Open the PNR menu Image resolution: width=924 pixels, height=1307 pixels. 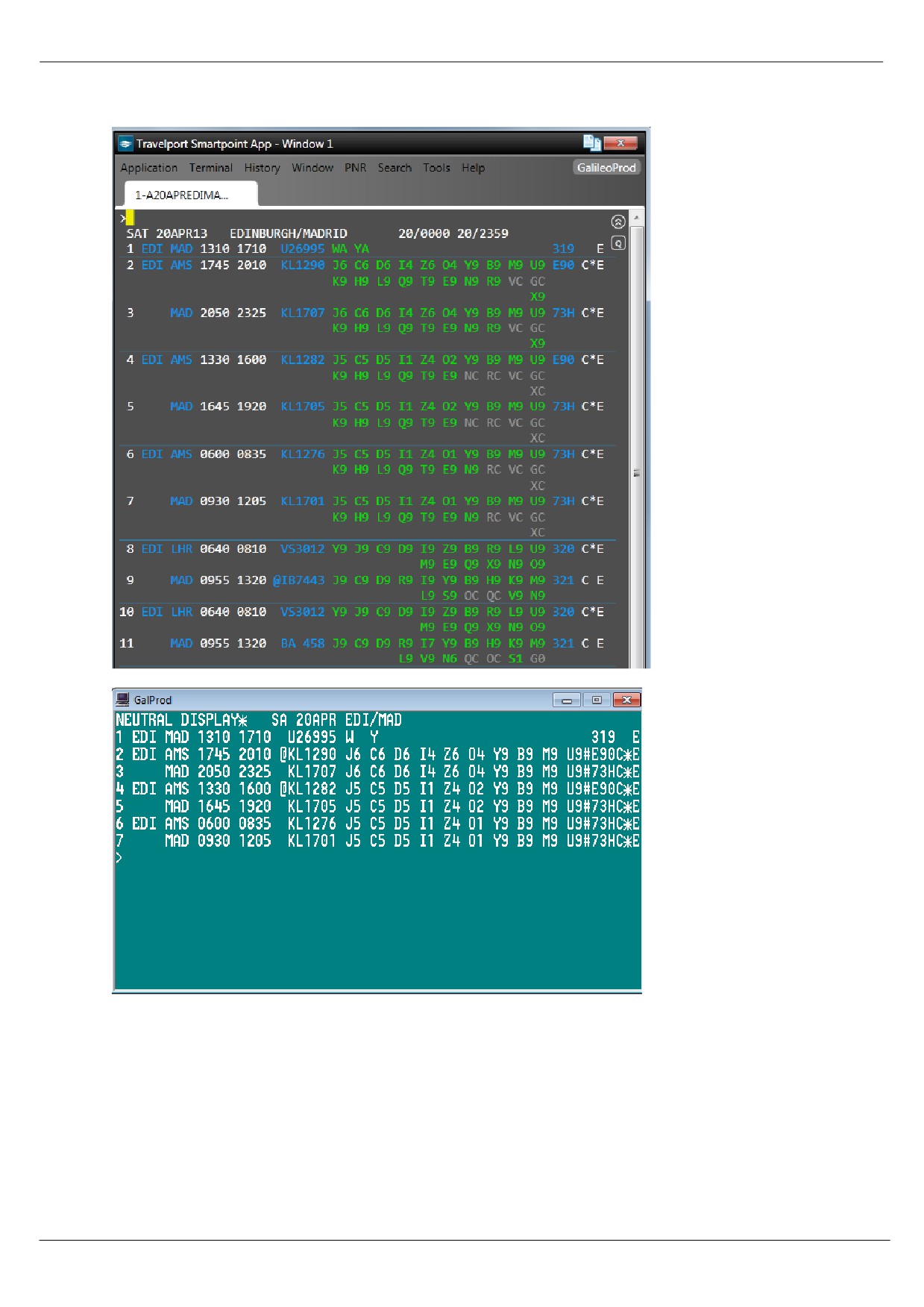pos(356,168)
